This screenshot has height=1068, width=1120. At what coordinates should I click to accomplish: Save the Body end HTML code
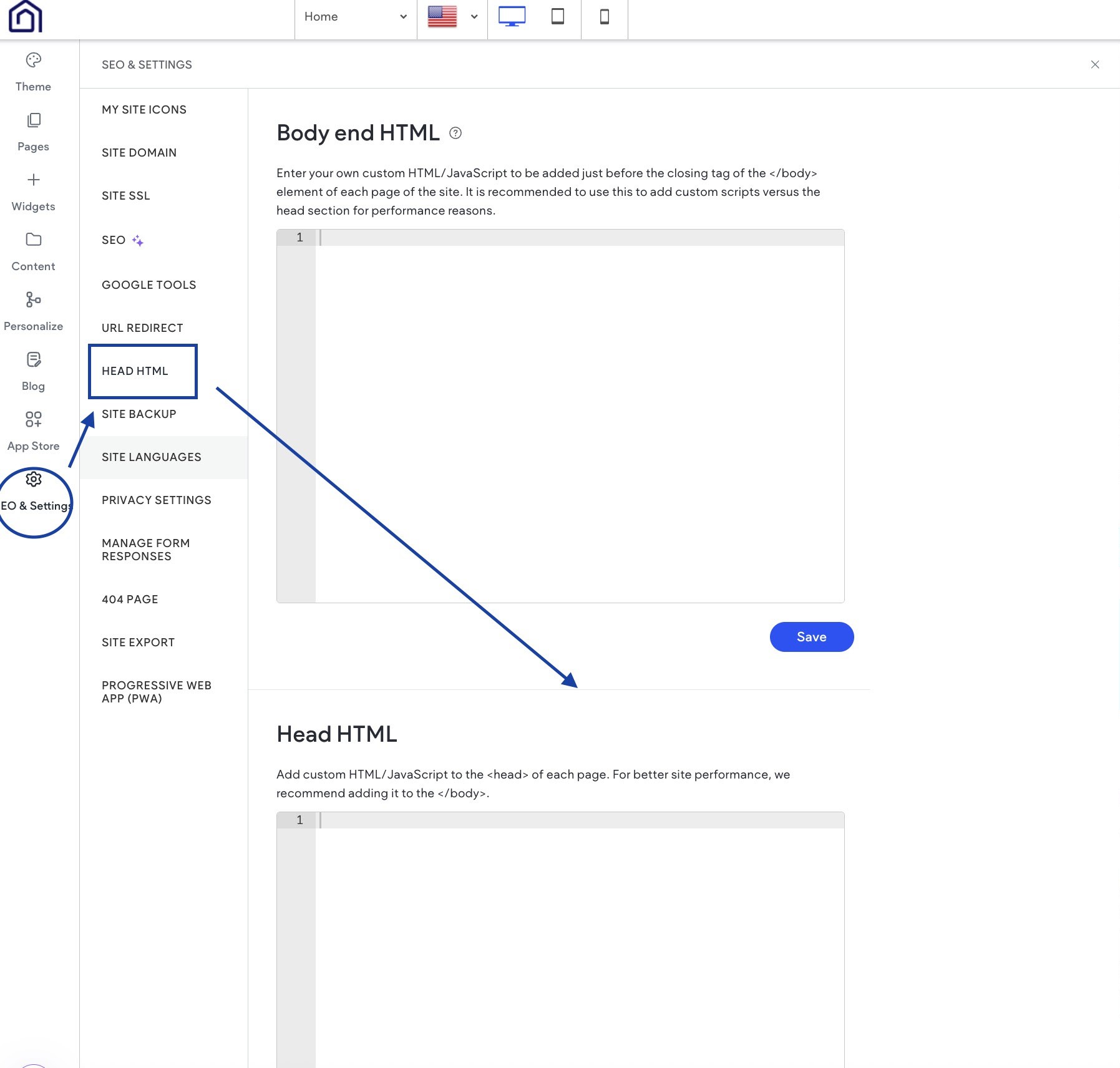click(811, 637)
